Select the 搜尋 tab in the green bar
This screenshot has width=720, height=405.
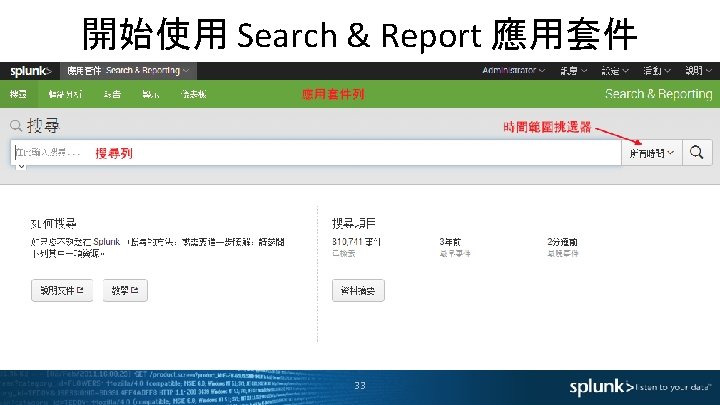click(x=18, y=94)
